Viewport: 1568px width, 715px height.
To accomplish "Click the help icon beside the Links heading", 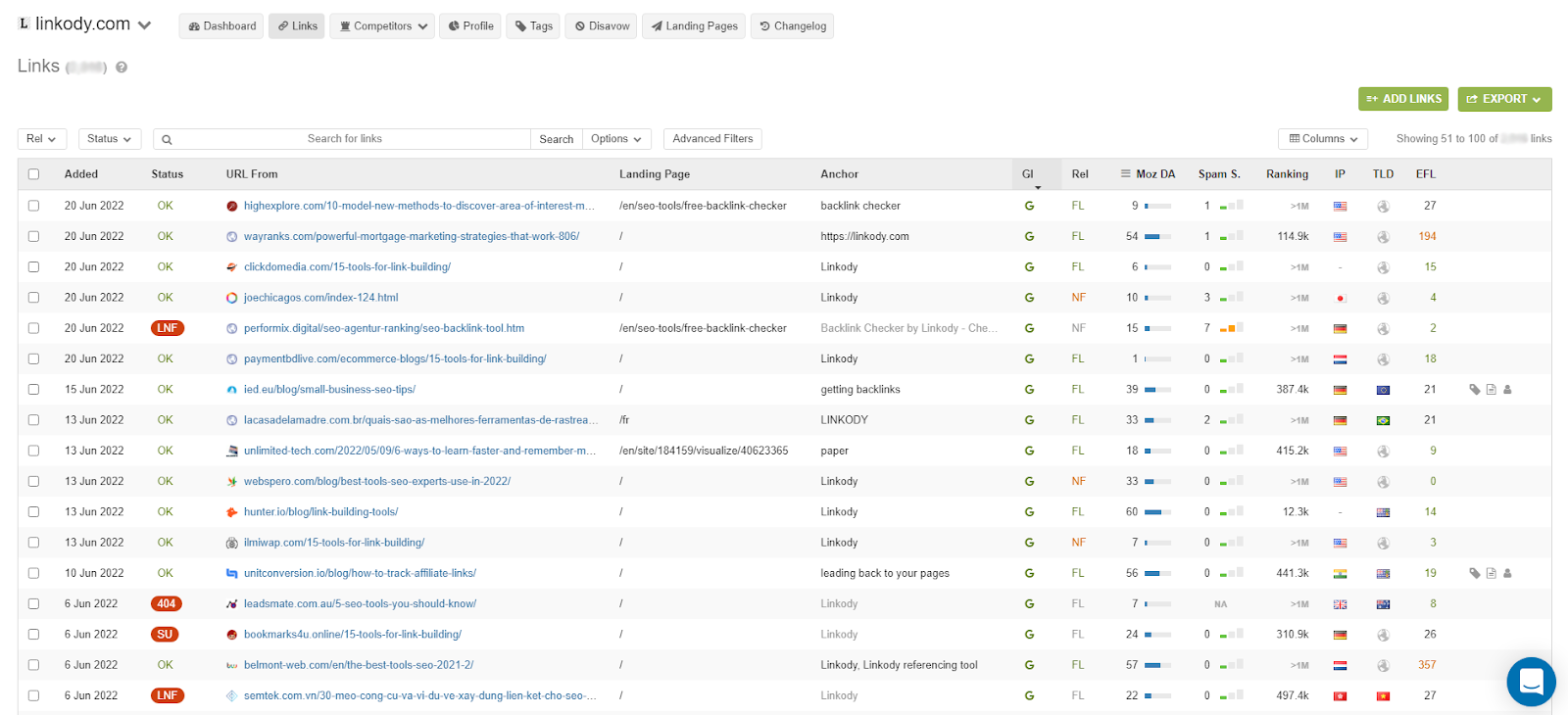I will (x=122, y=68).
